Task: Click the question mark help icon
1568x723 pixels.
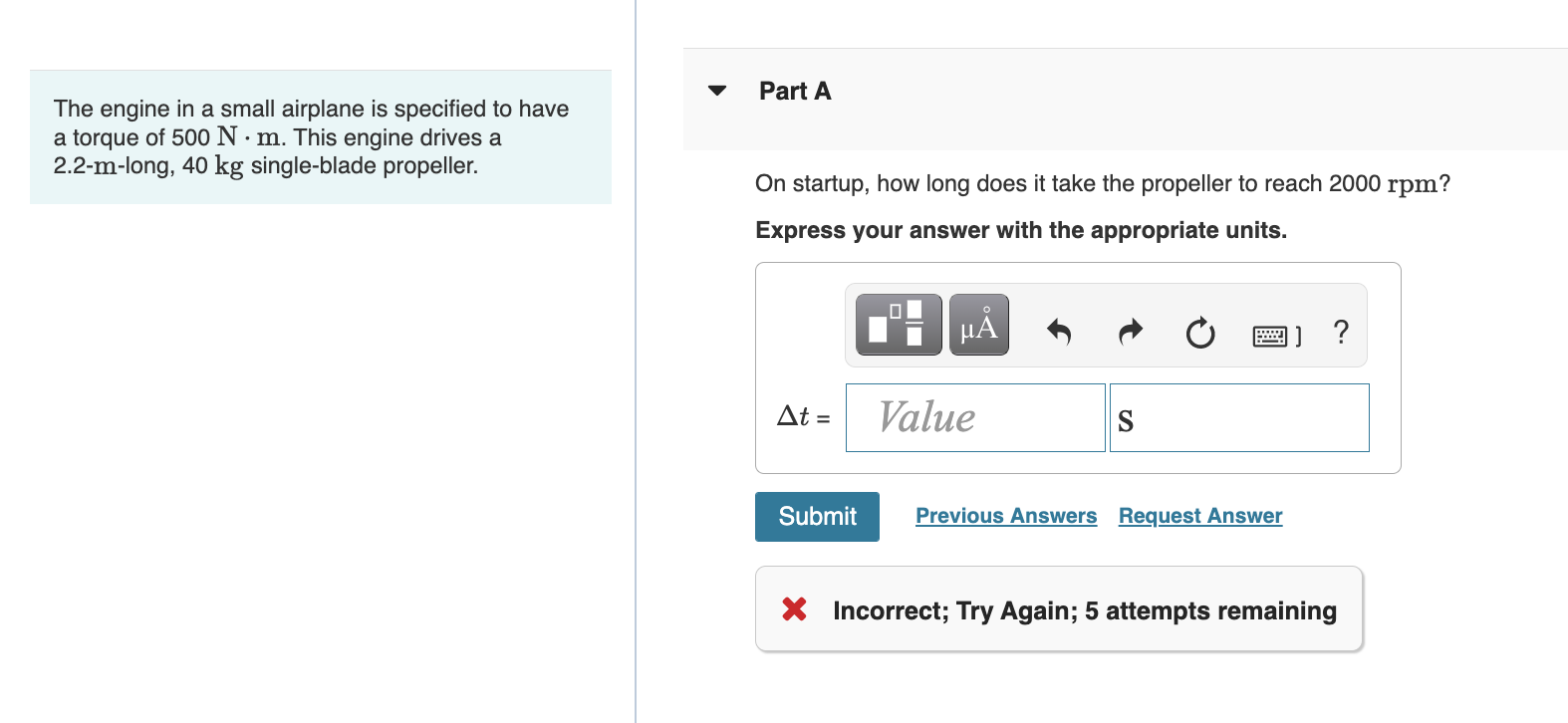Action: (x=1341, y=332)
